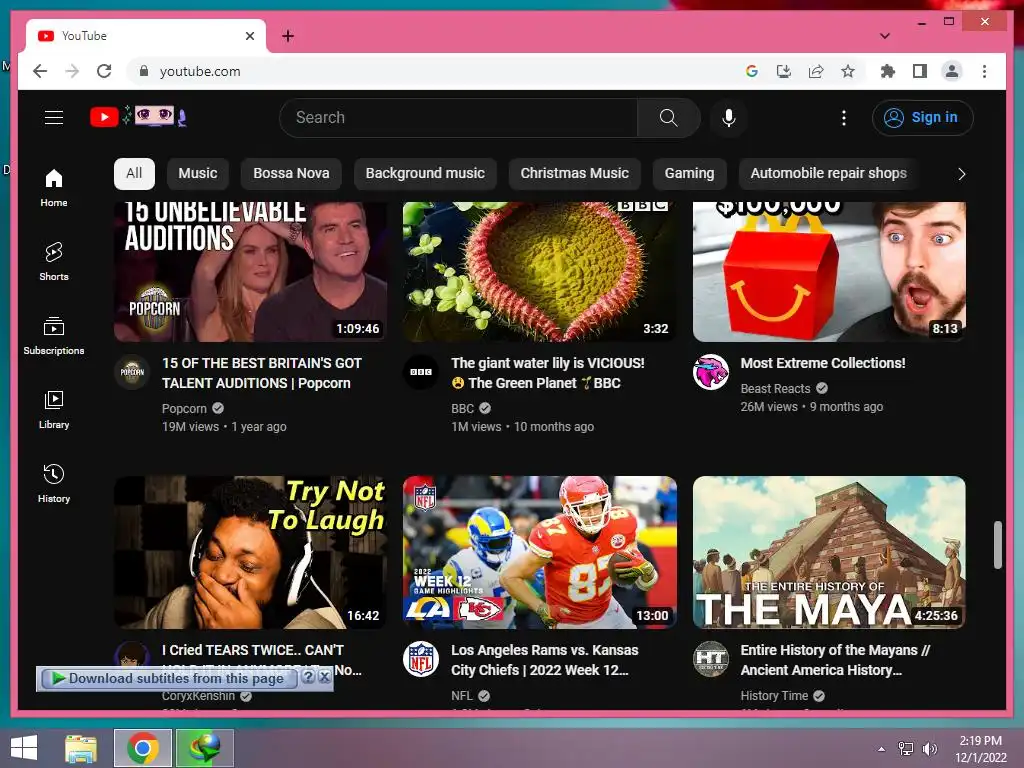Visit Popcorn channel name
1024x768 pixels.
click(x=184, y=408)
